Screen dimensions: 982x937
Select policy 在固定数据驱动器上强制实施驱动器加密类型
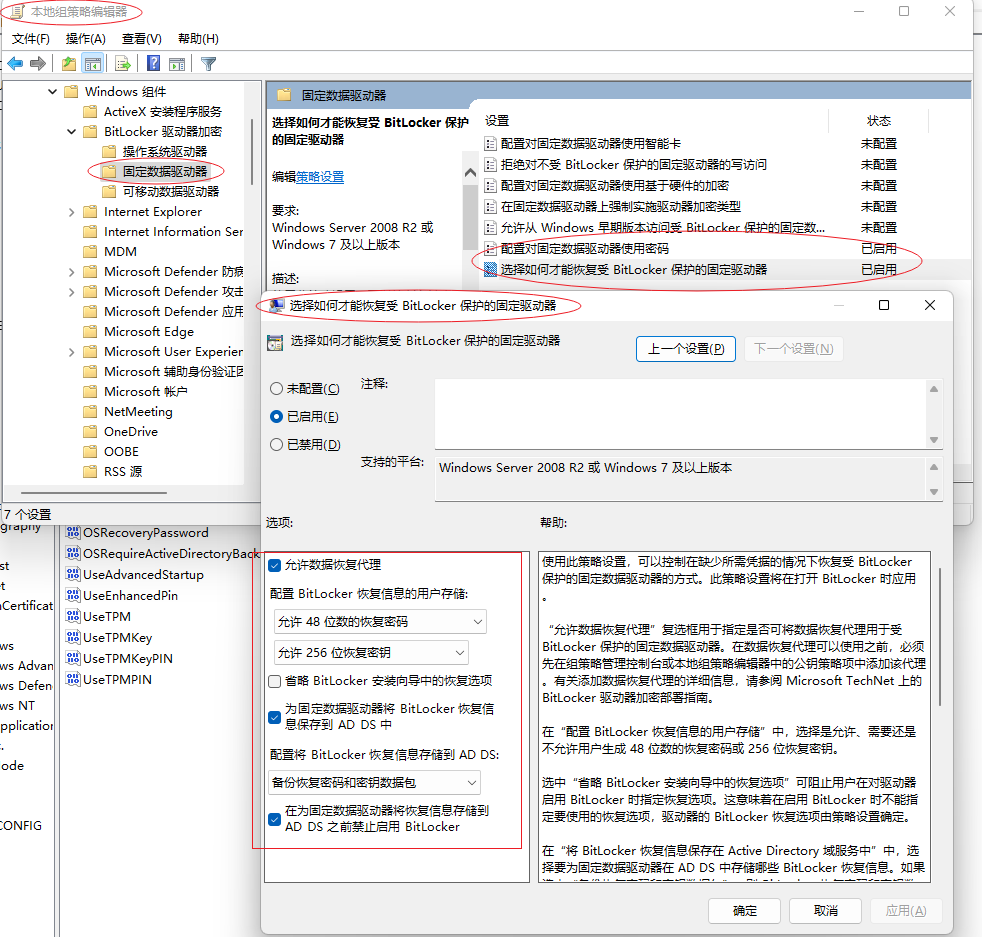coord(620,207)
